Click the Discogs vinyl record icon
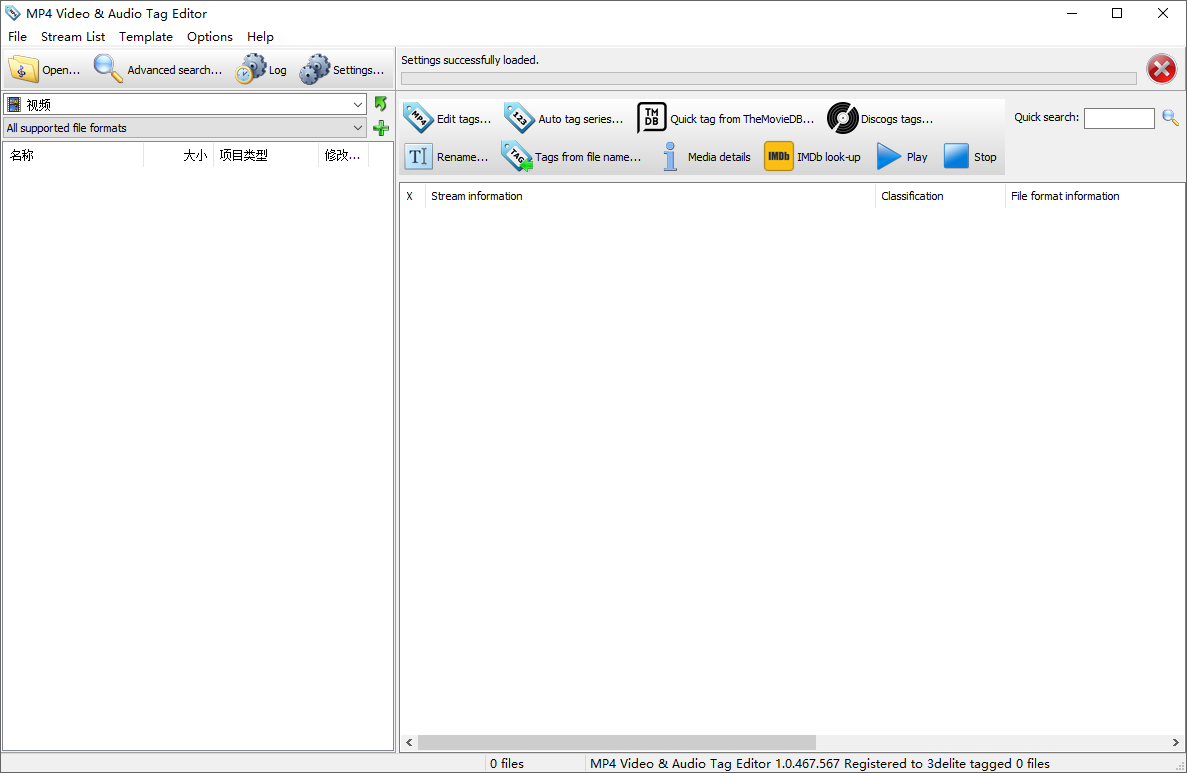The width and height of the screenshot is (1187, 773). point(842,118)
